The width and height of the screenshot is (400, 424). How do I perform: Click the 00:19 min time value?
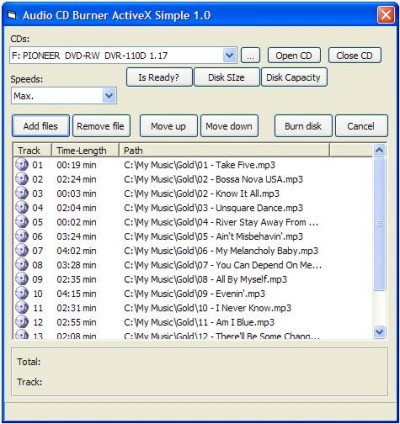coord(76,165)
